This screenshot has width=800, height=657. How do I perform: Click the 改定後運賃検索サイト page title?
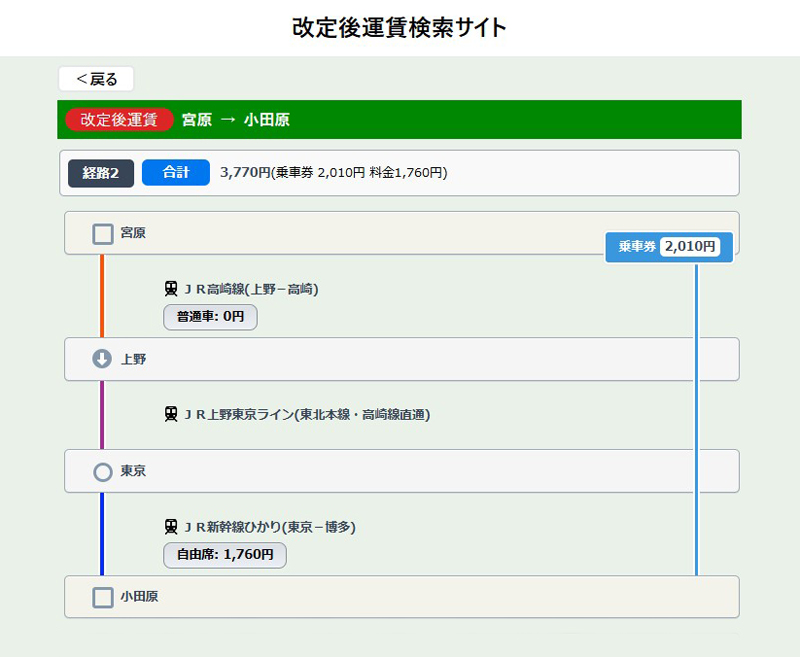[400, 28]
